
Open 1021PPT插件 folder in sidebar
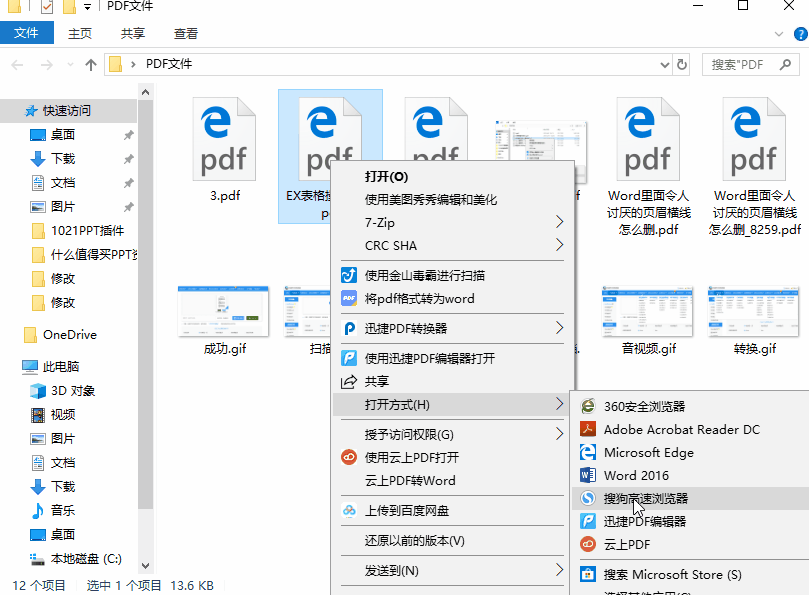coord(87,230)
